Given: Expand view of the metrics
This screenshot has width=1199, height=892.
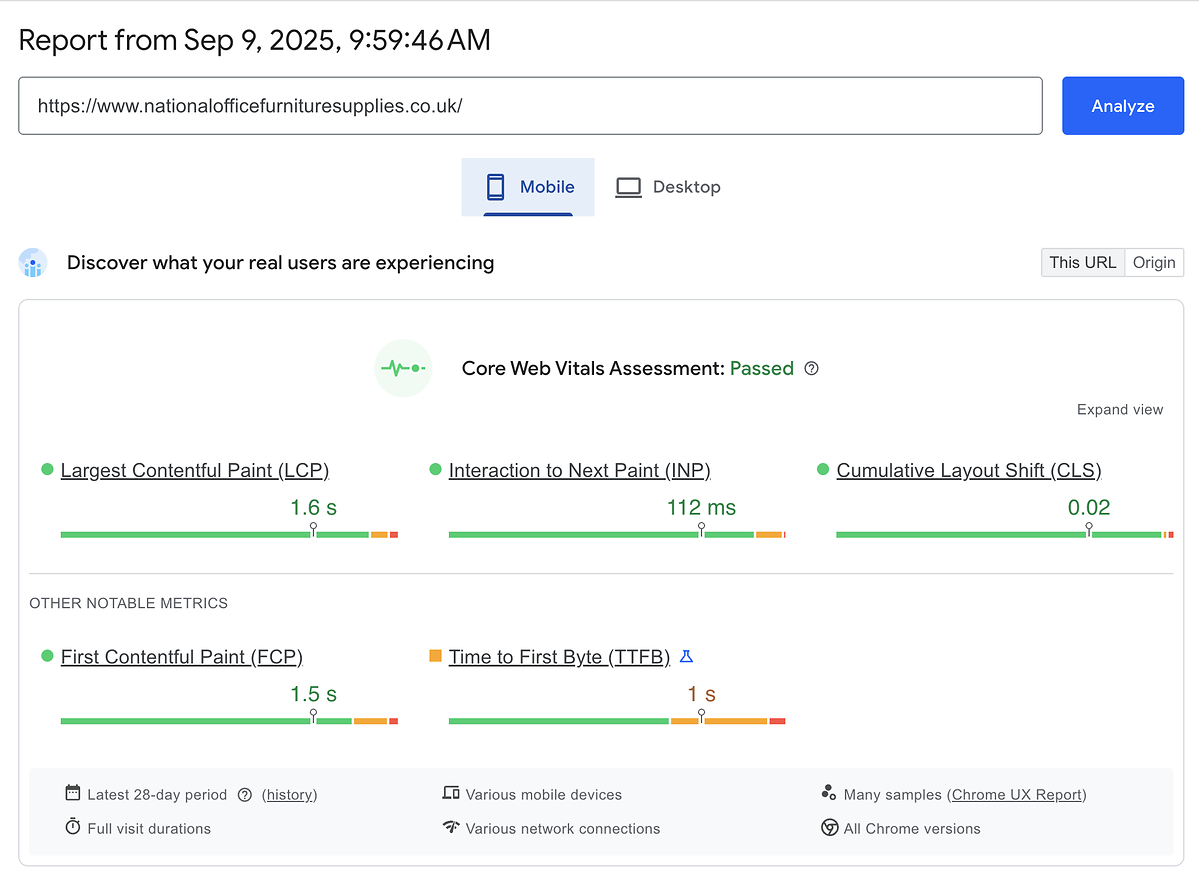Looking at the screenshot, I should click(x=1119, y=410).
